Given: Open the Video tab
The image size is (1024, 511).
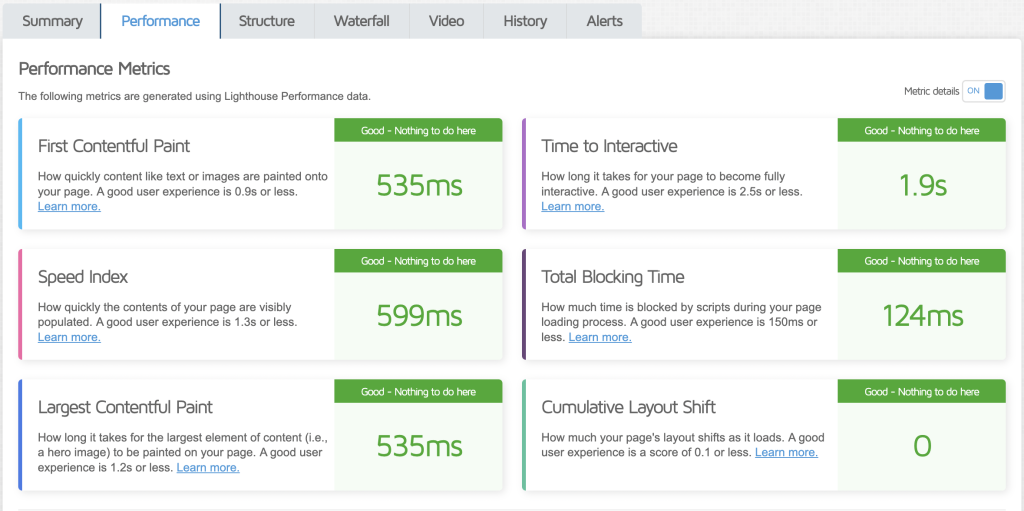Looking at the screenshot, I should (x=447, y=21).
